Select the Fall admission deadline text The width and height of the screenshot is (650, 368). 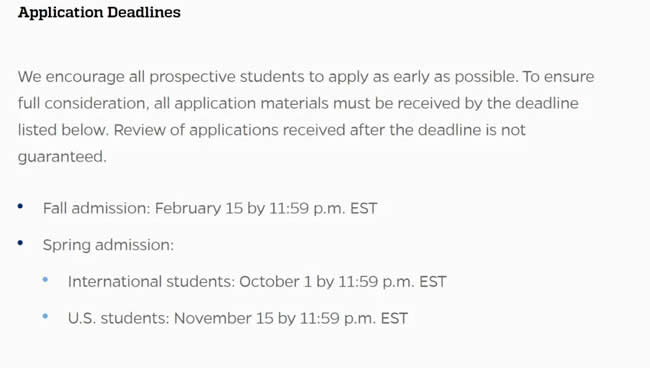pyautogui.click(x=210, y=208)
